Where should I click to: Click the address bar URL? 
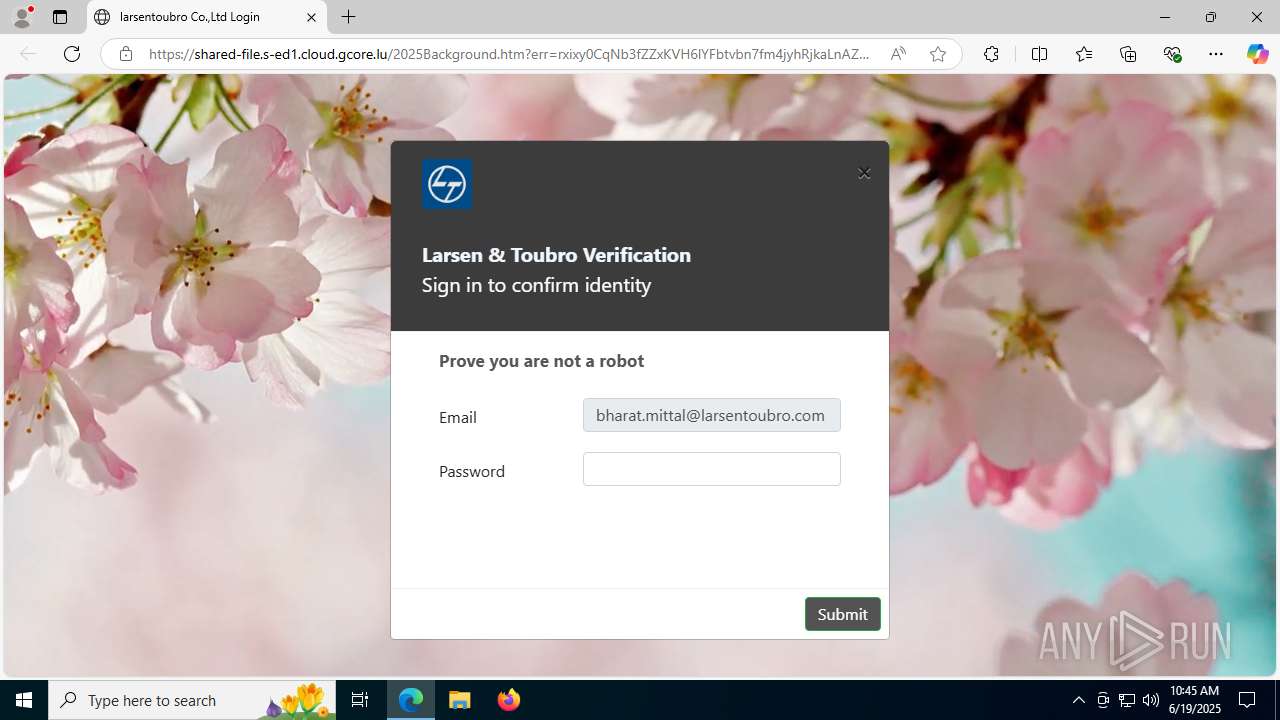coord(509,54)
